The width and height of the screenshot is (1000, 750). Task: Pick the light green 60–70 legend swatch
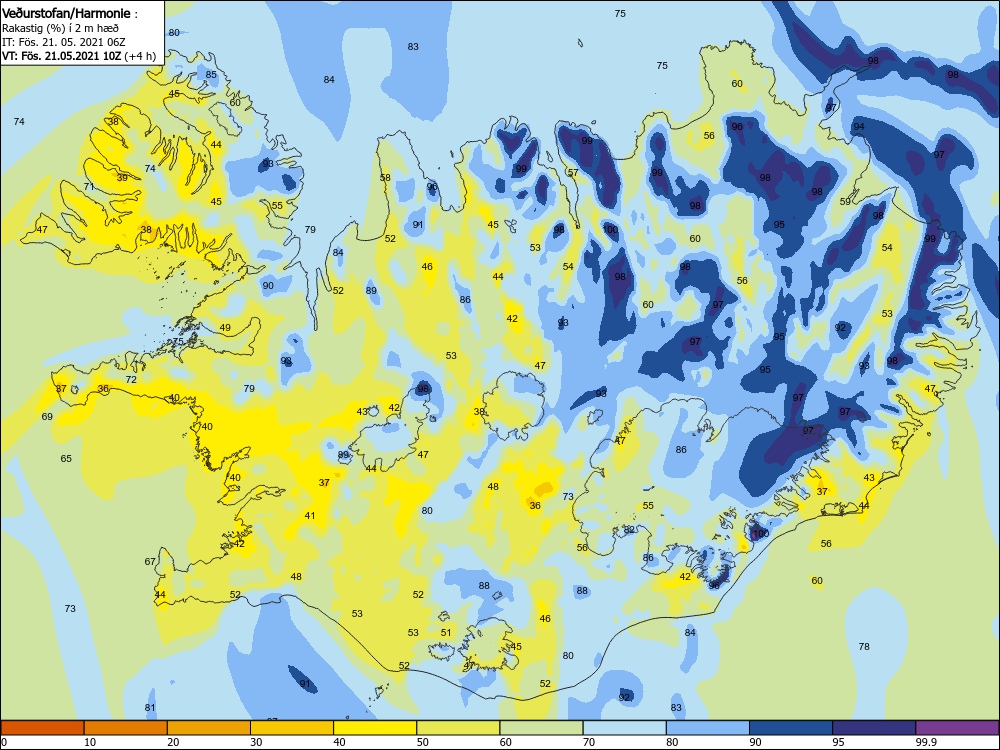tap(541, 728)
